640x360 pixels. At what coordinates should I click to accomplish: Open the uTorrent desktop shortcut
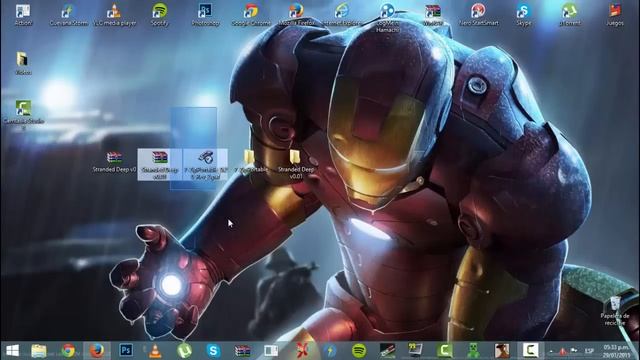569,15
